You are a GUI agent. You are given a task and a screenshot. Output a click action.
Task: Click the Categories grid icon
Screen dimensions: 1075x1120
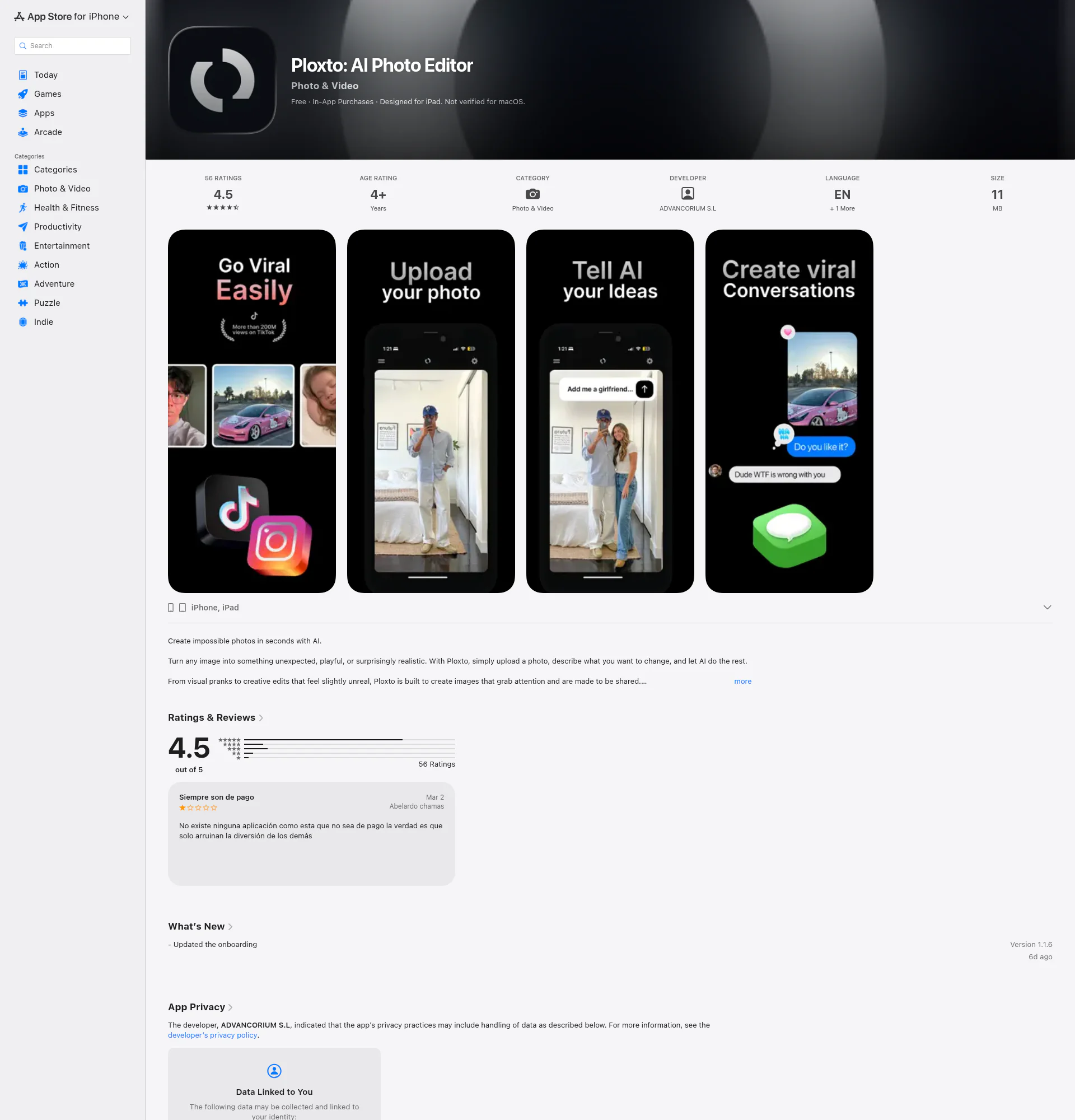click(23, 170)
